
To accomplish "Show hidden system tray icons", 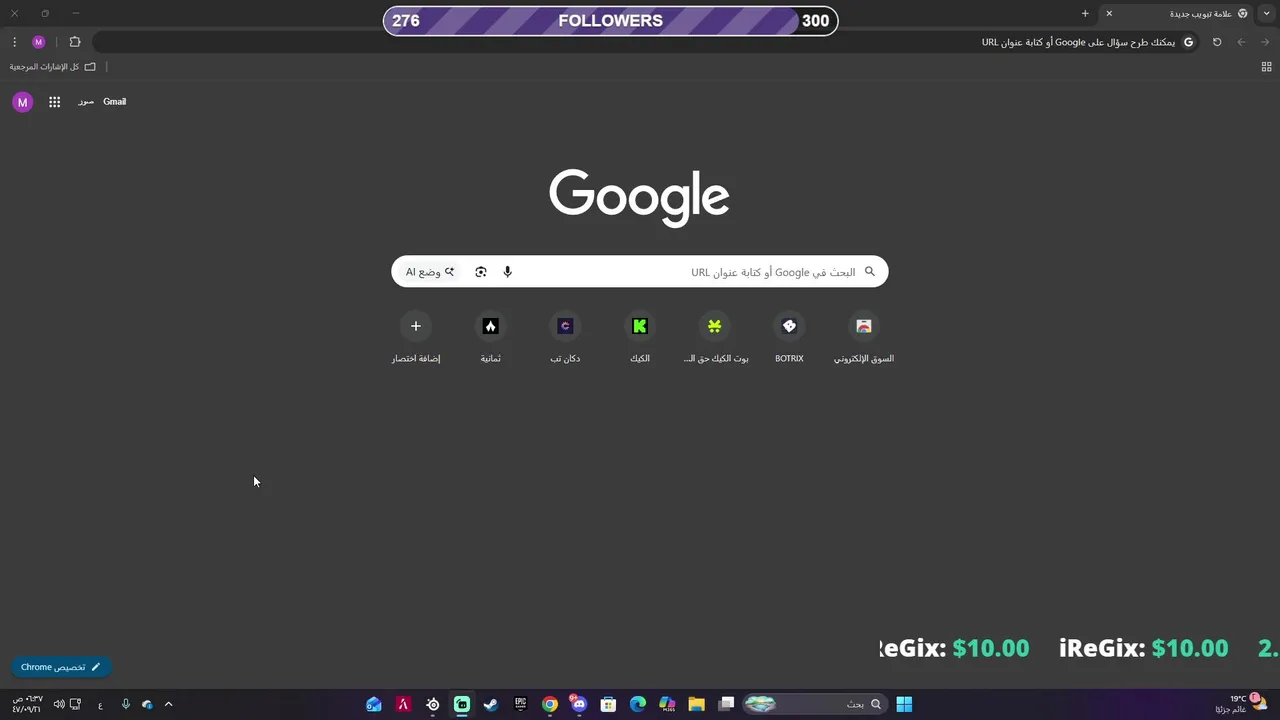I will [x=168, y=704].
